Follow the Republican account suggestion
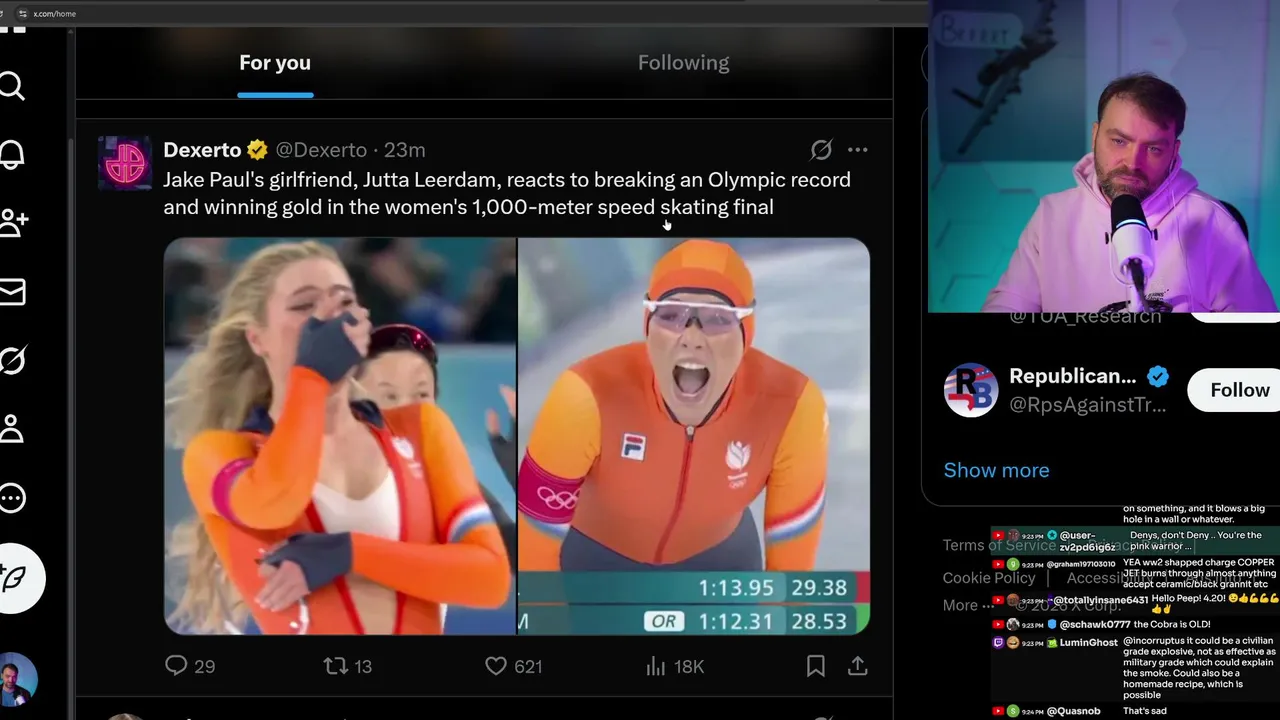This screenshot has width=1280, height=720. click(x=1237, y=390)
